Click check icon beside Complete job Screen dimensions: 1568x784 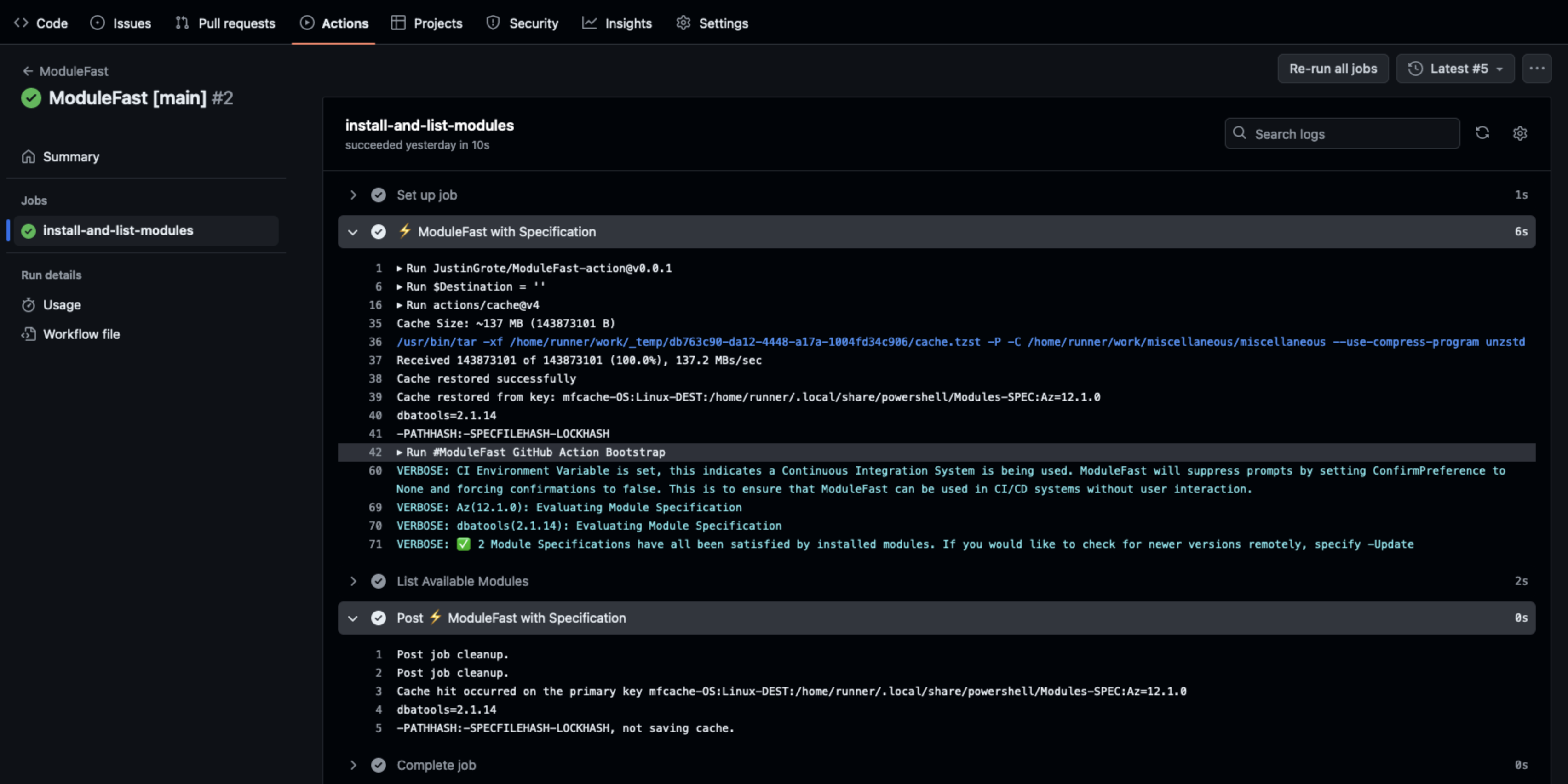tap(379, 765)
